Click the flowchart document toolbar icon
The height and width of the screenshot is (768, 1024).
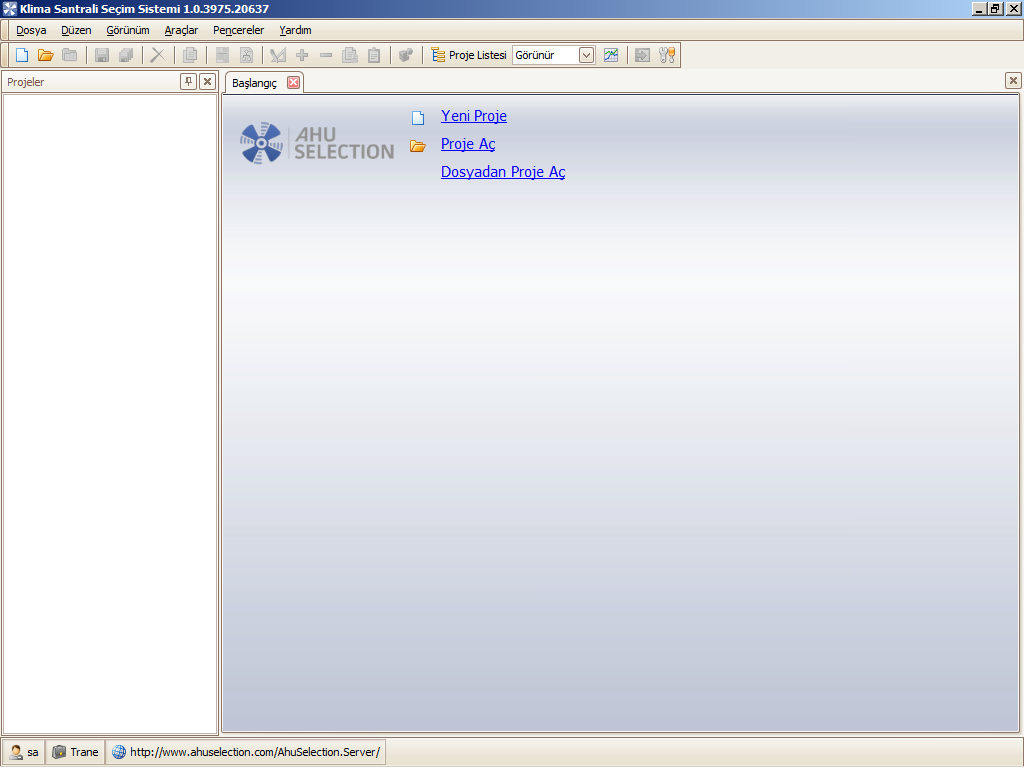246,56
